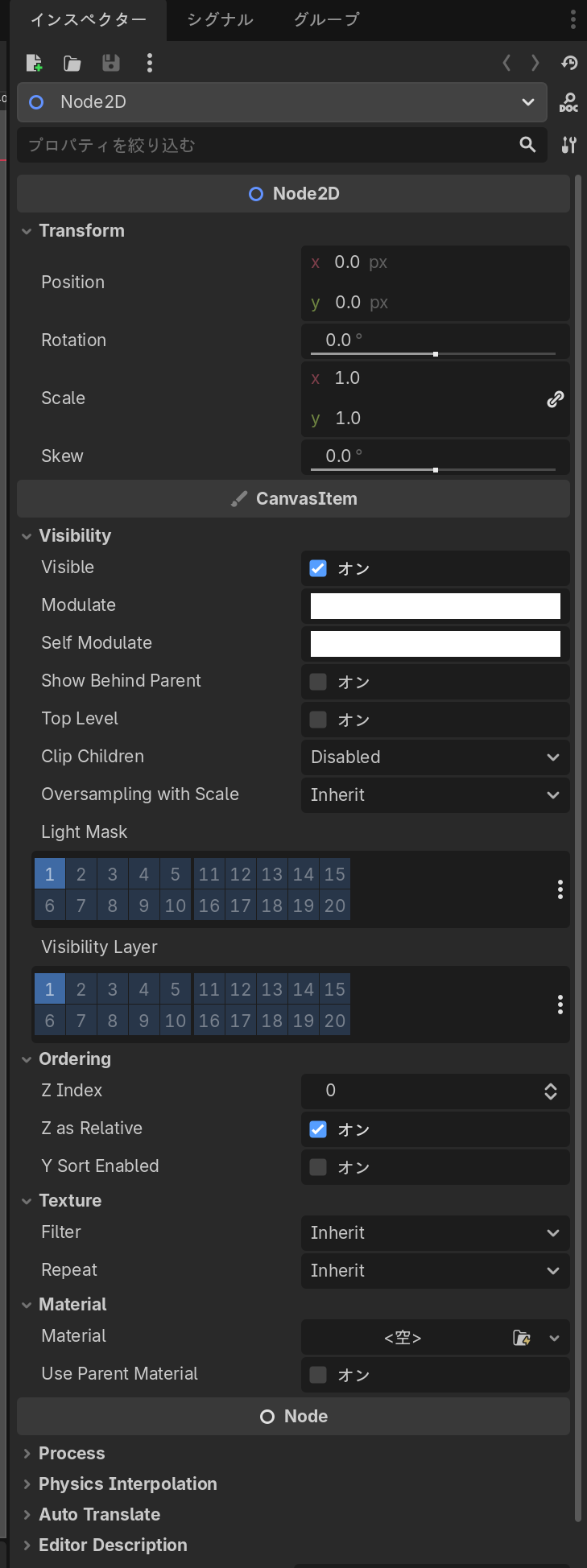Click the Z Index stepper arrows
The width and height of the screenshot is (587, 1568).
(551, 1091)
